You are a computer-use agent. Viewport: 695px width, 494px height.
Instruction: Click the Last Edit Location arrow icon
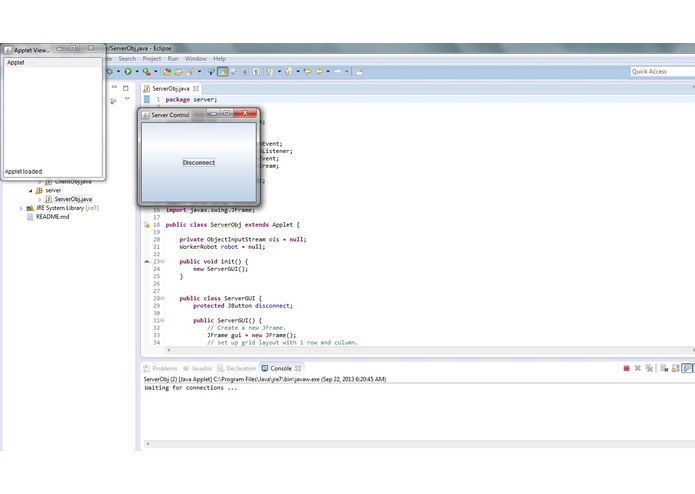click(307, 71)
